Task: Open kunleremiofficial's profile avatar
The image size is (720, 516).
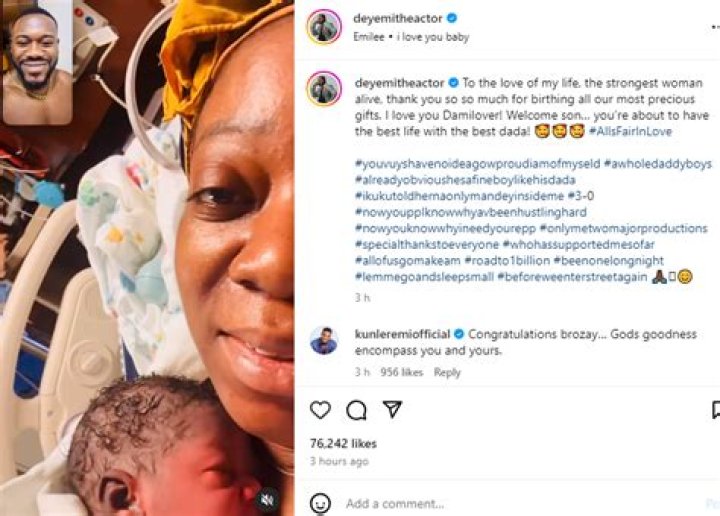Action: tap(324, 341)
